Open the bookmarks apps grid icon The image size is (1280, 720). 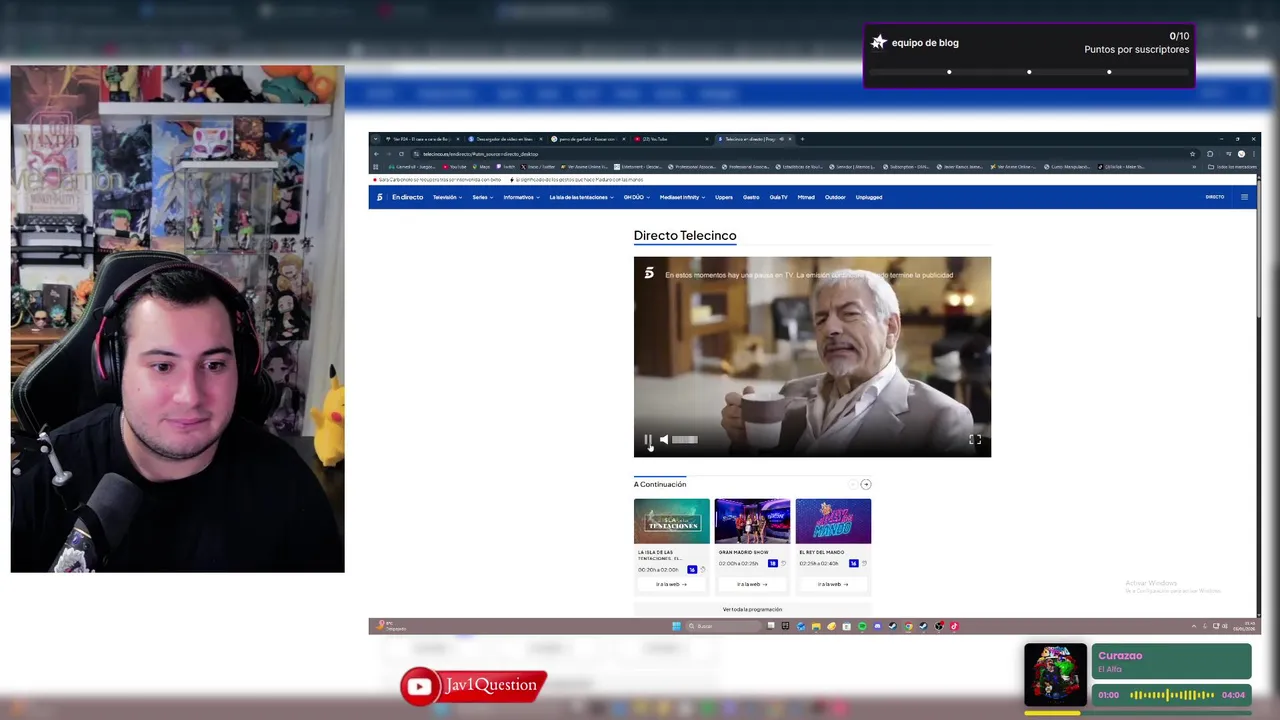376,167
